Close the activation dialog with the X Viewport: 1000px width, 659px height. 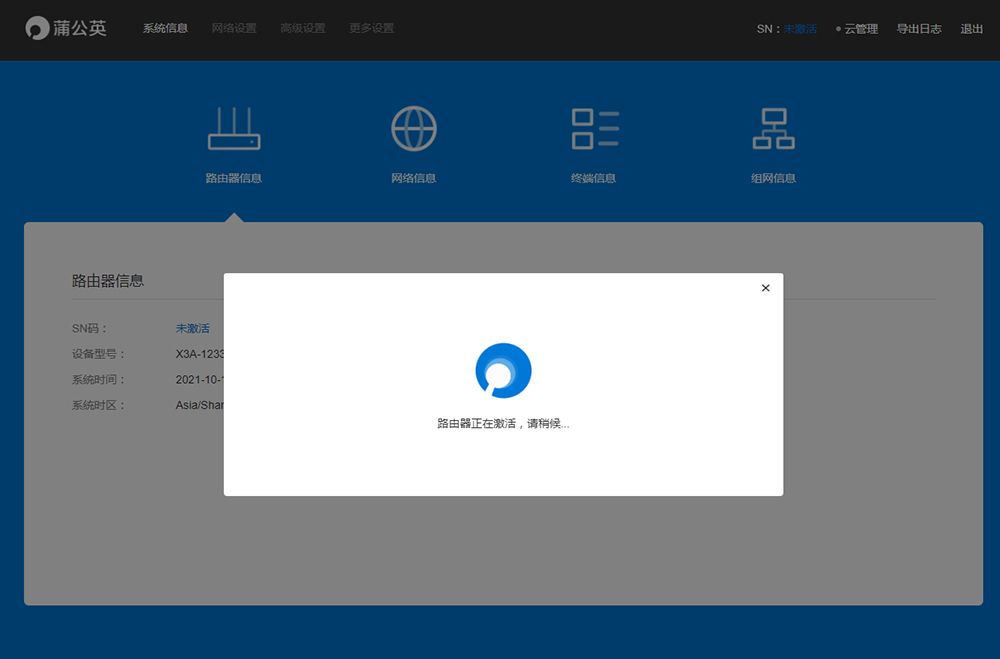click(x=766, y=288)
